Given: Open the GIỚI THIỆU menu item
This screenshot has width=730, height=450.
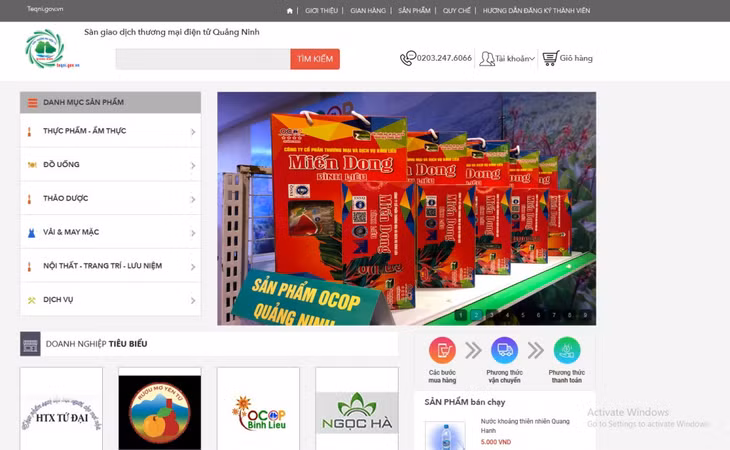Looking at the screenshot, I should point(321,11).
